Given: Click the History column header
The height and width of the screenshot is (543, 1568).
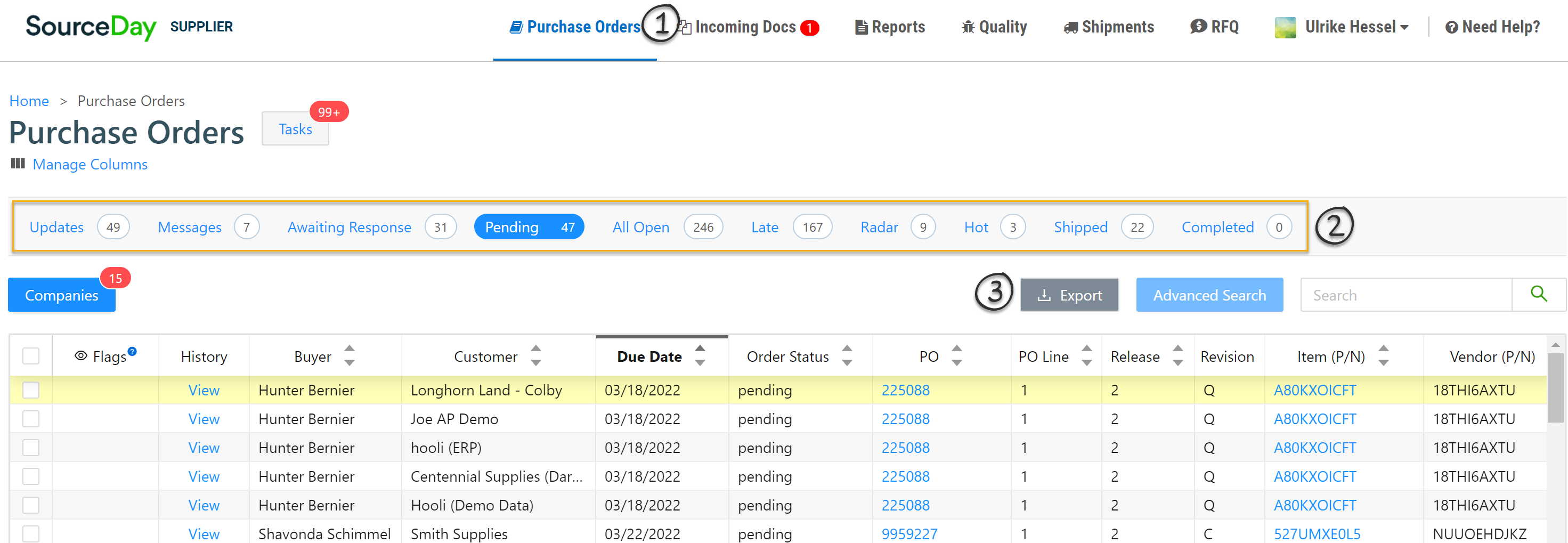Looking at the screenshot, I should pos(204,356).
